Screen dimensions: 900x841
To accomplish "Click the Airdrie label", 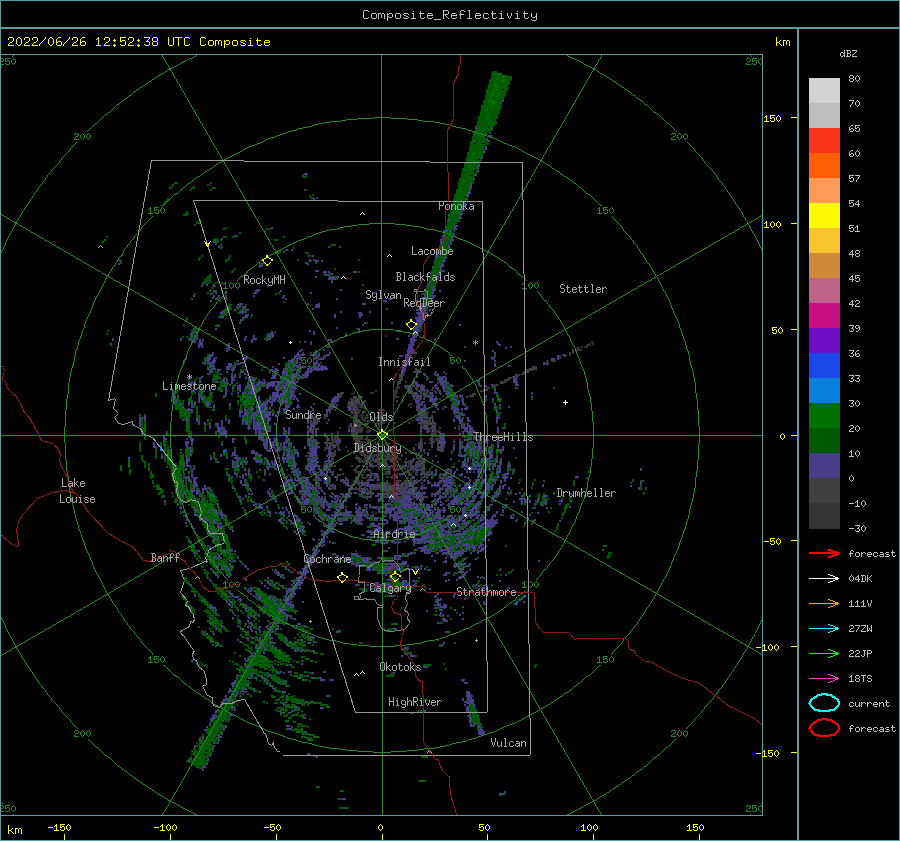I will point(394,534).
